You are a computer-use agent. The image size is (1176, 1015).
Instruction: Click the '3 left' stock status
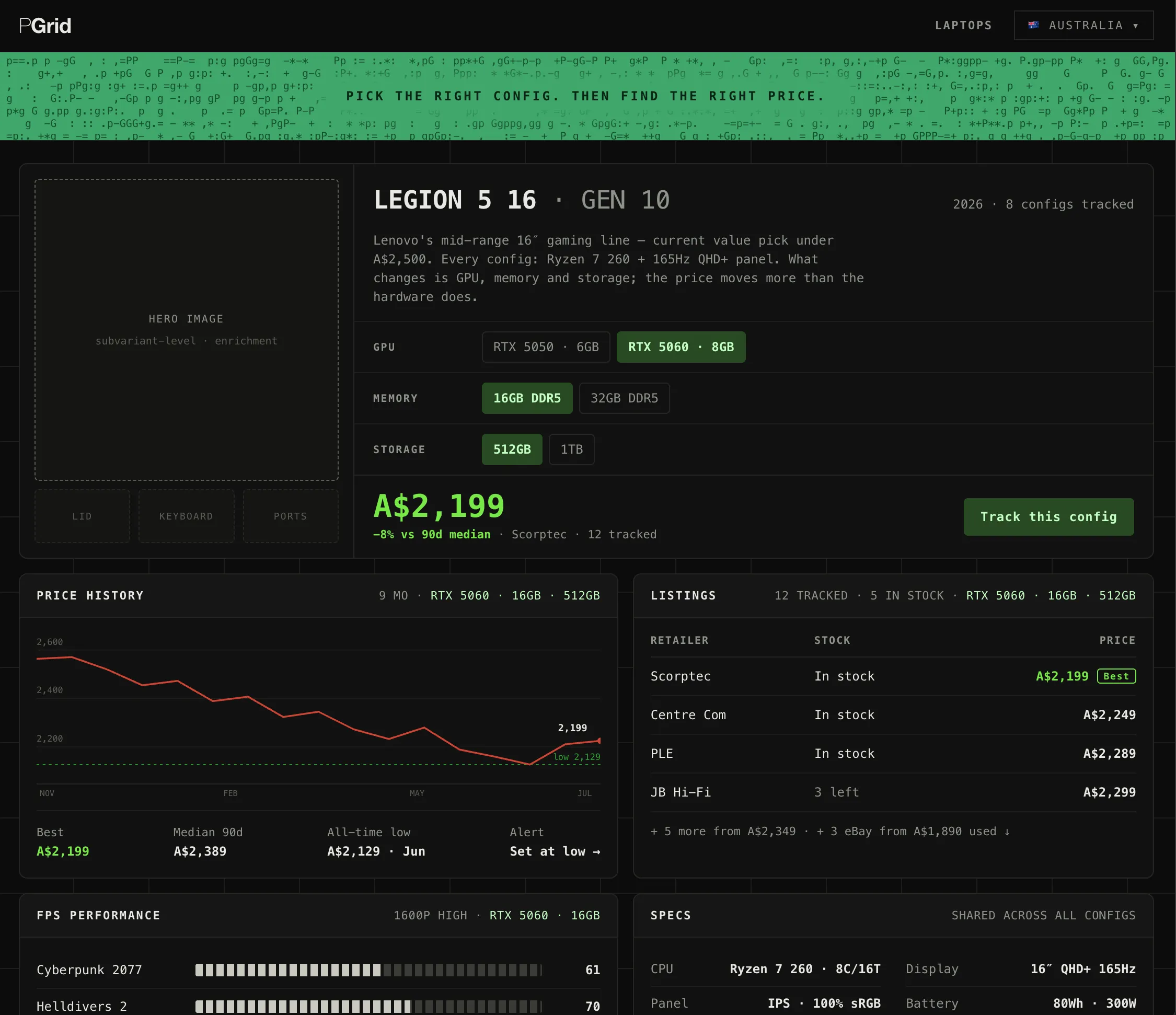[837, 792]
